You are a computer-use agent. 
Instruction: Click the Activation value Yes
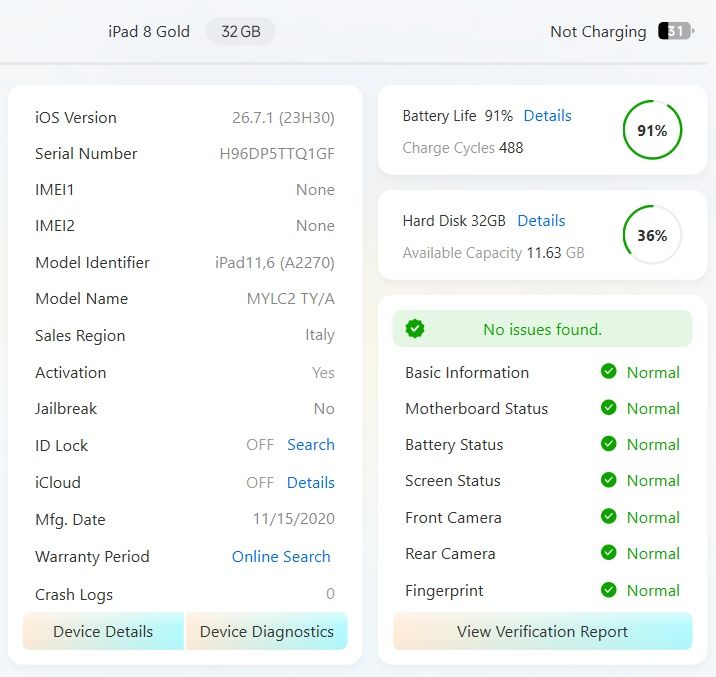[323, 373]
